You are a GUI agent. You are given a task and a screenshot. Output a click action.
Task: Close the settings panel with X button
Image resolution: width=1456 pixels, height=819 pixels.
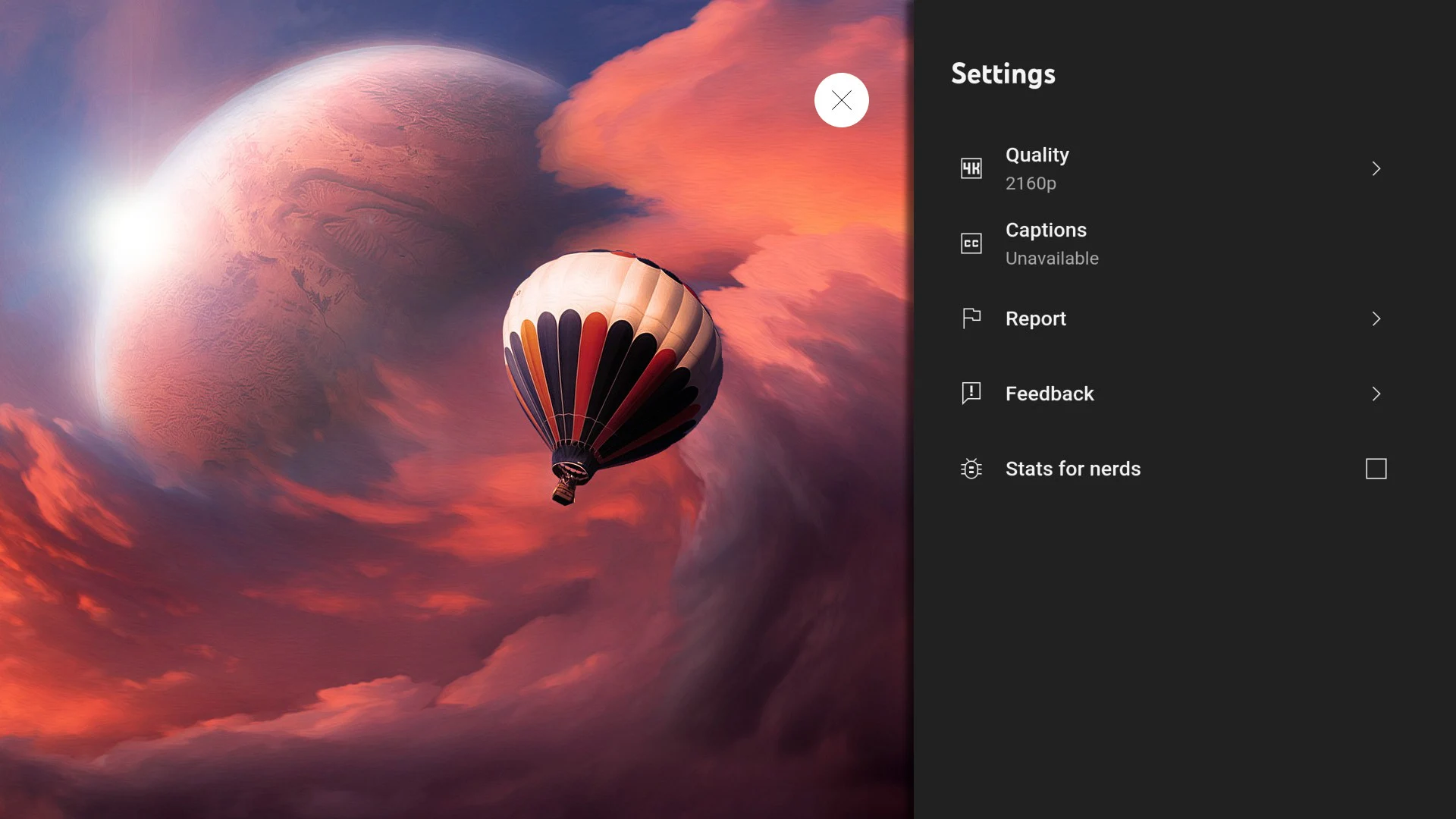click(x=841, y=100)
